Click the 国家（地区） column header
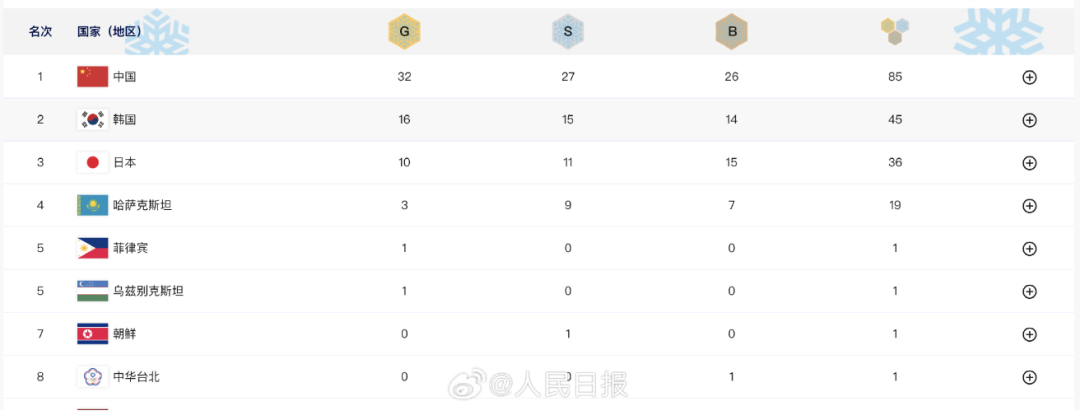Viewport: 1080px width, 420px height. [109, 32]
